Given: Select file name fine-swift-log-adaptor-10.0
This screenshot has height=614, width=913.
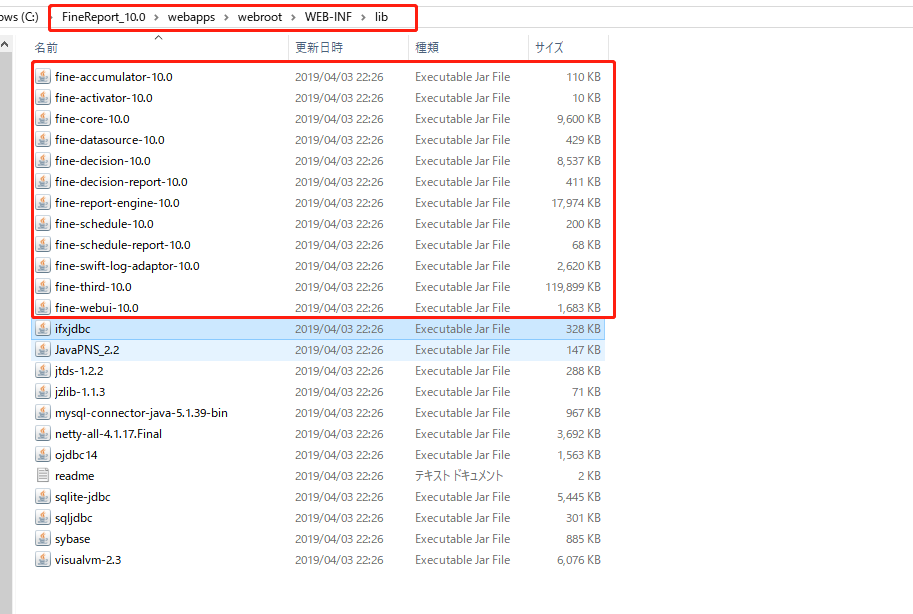Looking at the screenshot, I should (127, 266).
